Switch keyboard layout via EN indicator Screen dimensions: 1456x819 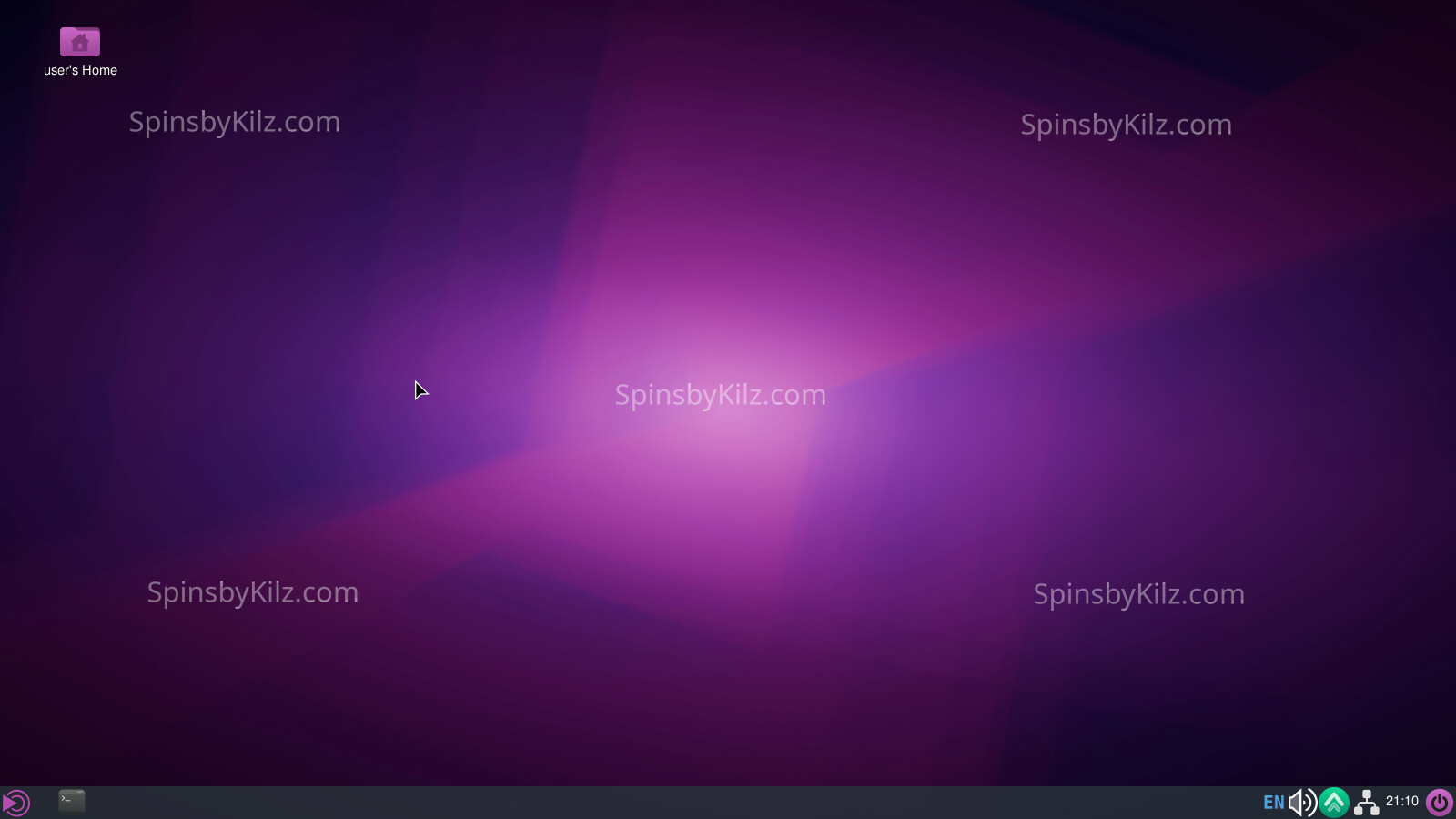[1273, 802]
